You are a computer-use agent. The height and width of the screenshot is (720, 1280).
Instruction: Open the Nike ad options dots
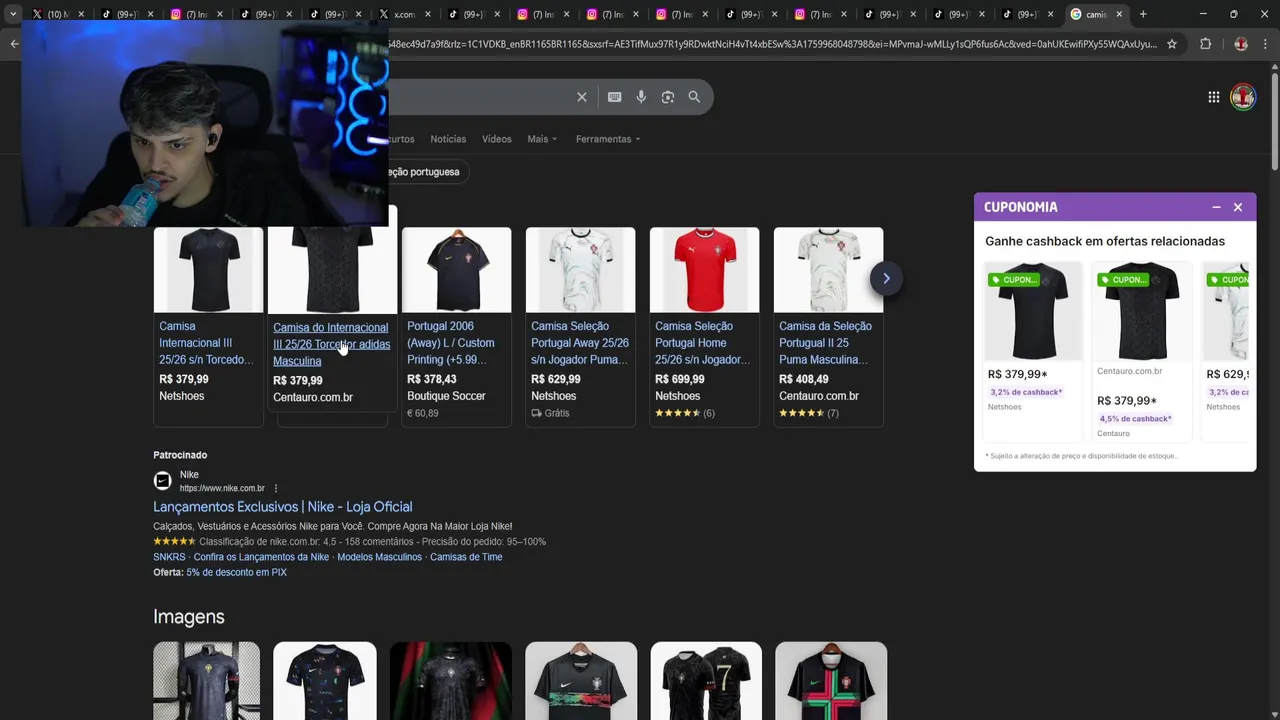(276, 488)
